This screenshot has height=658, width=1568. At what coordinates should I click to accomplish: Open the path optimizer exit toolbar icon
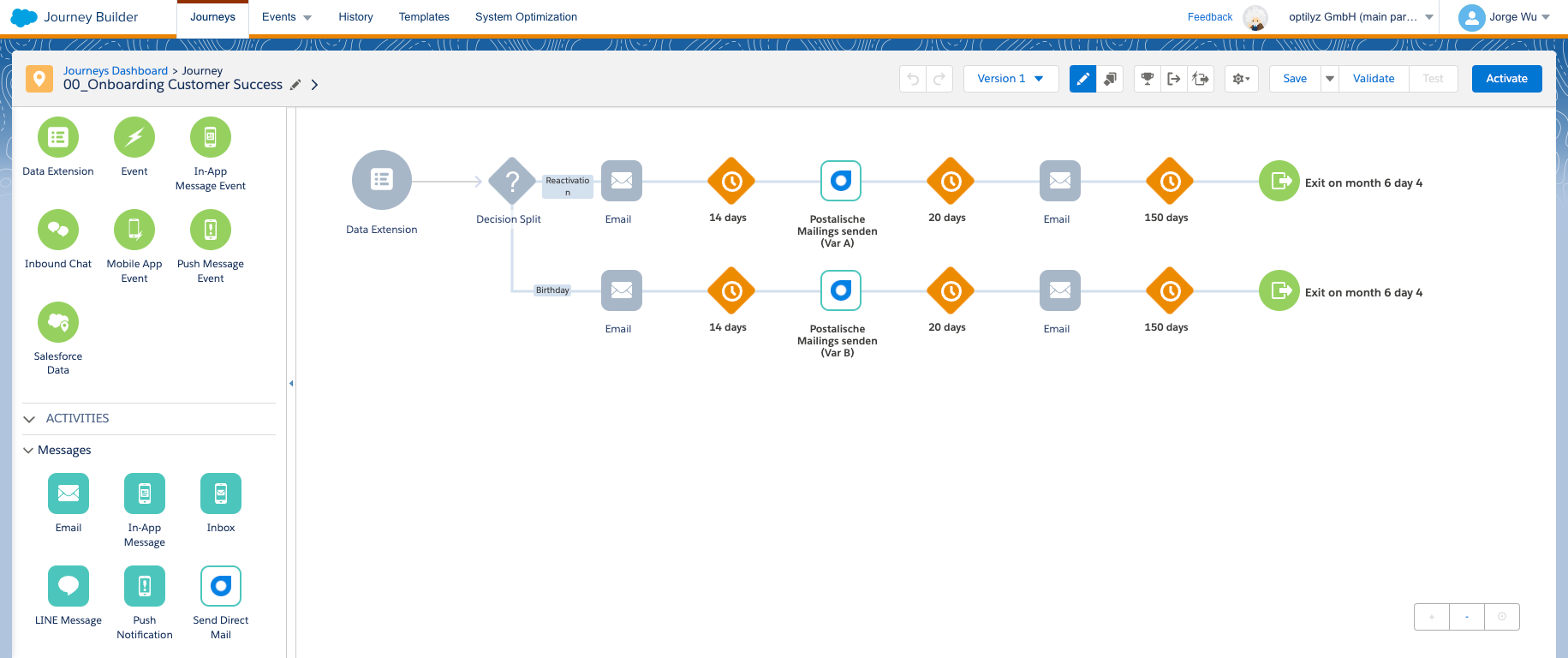tap(1201, 79)
